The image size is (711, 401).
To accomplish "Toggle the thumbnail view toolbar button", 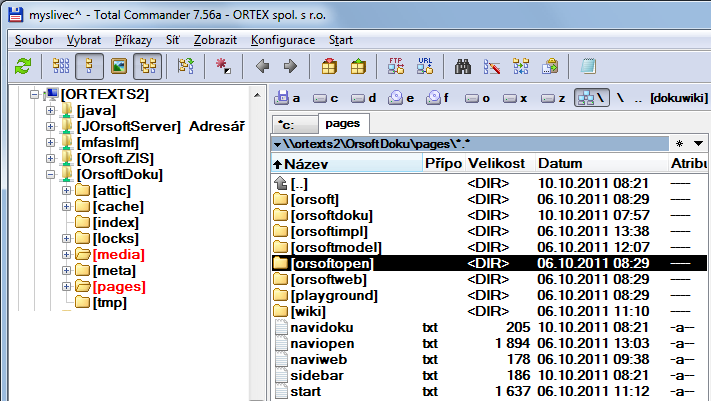I will click(119, 67).
